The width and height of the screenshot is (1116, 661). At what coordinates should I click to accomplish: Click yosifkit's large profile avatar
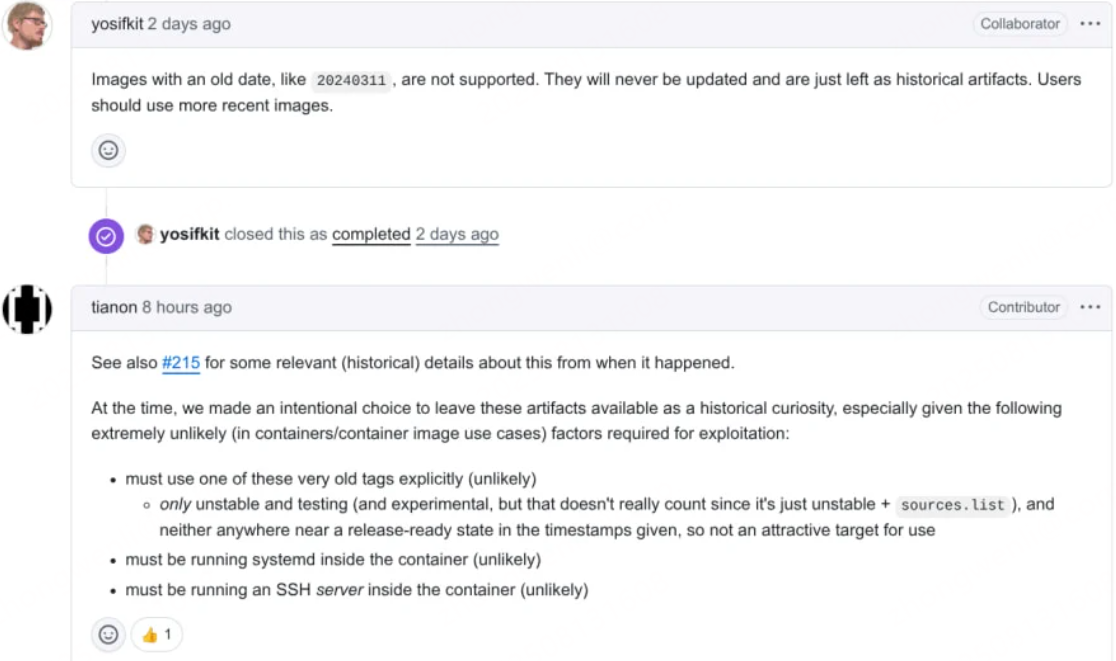[27, 26]
